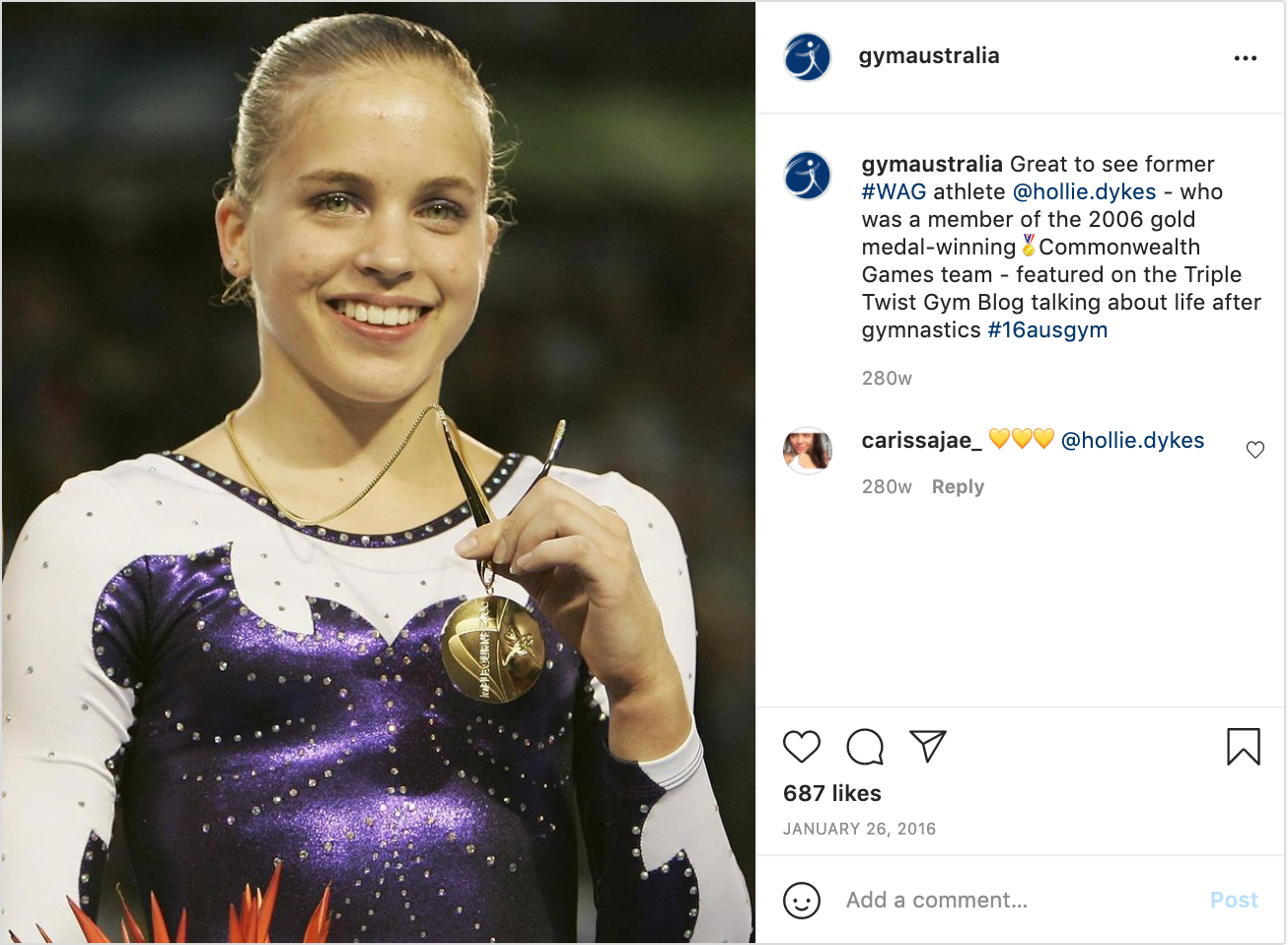The width and height of the screenshot is (1288, 945).
Task: Like carissajae_'s comment with small heart
Action: tap(1255, 450)
